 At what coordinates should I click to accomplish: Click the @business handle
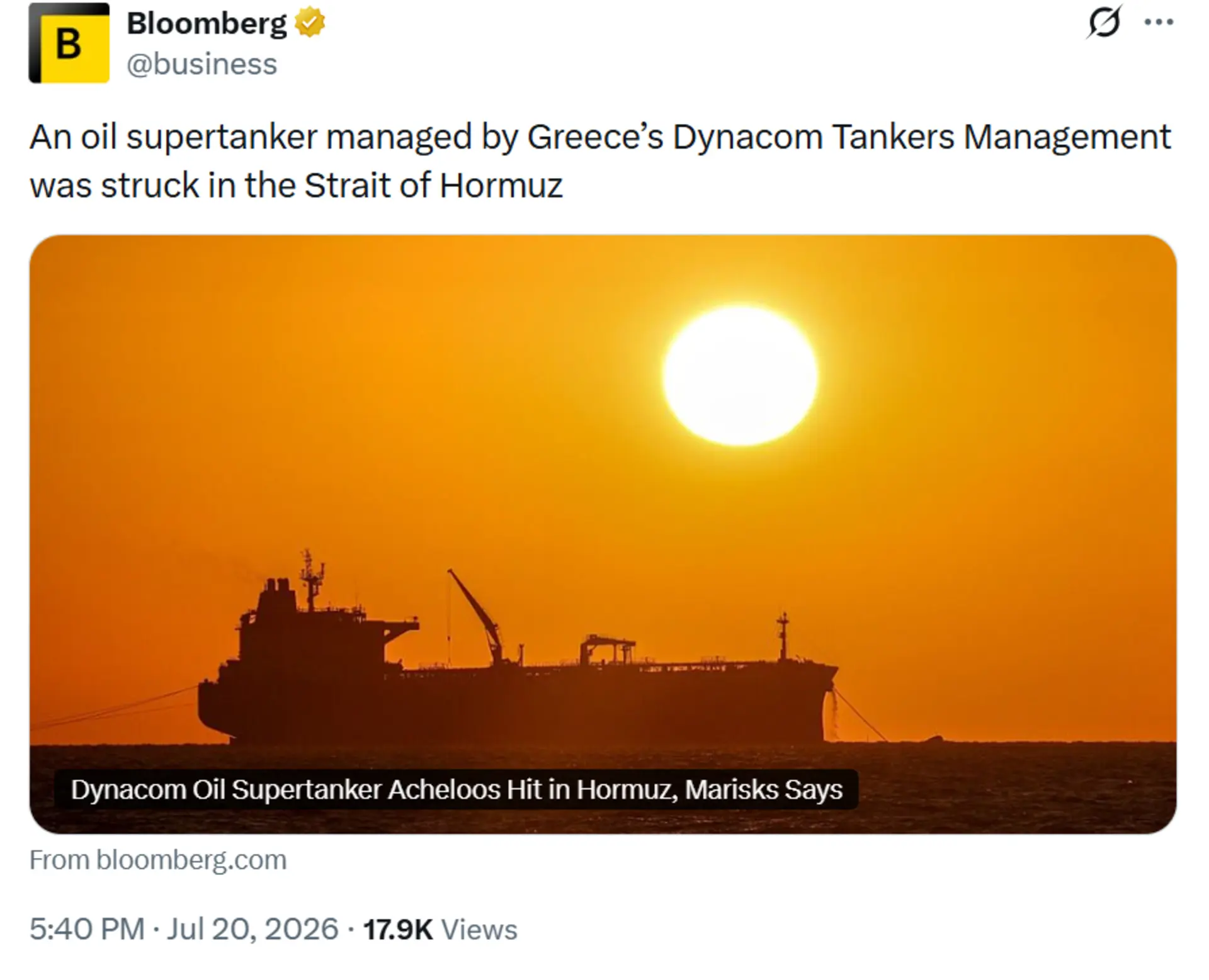pyautogui.click(x=202, y=64)
